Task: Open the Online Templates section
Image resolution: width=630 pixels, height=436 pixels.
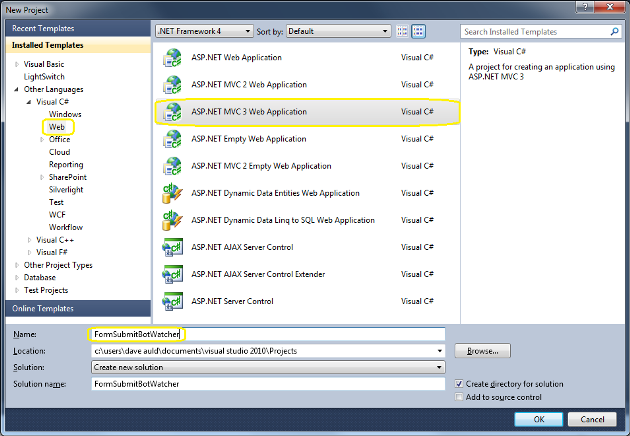Action: pyautogui.click(x=78, y=309)
